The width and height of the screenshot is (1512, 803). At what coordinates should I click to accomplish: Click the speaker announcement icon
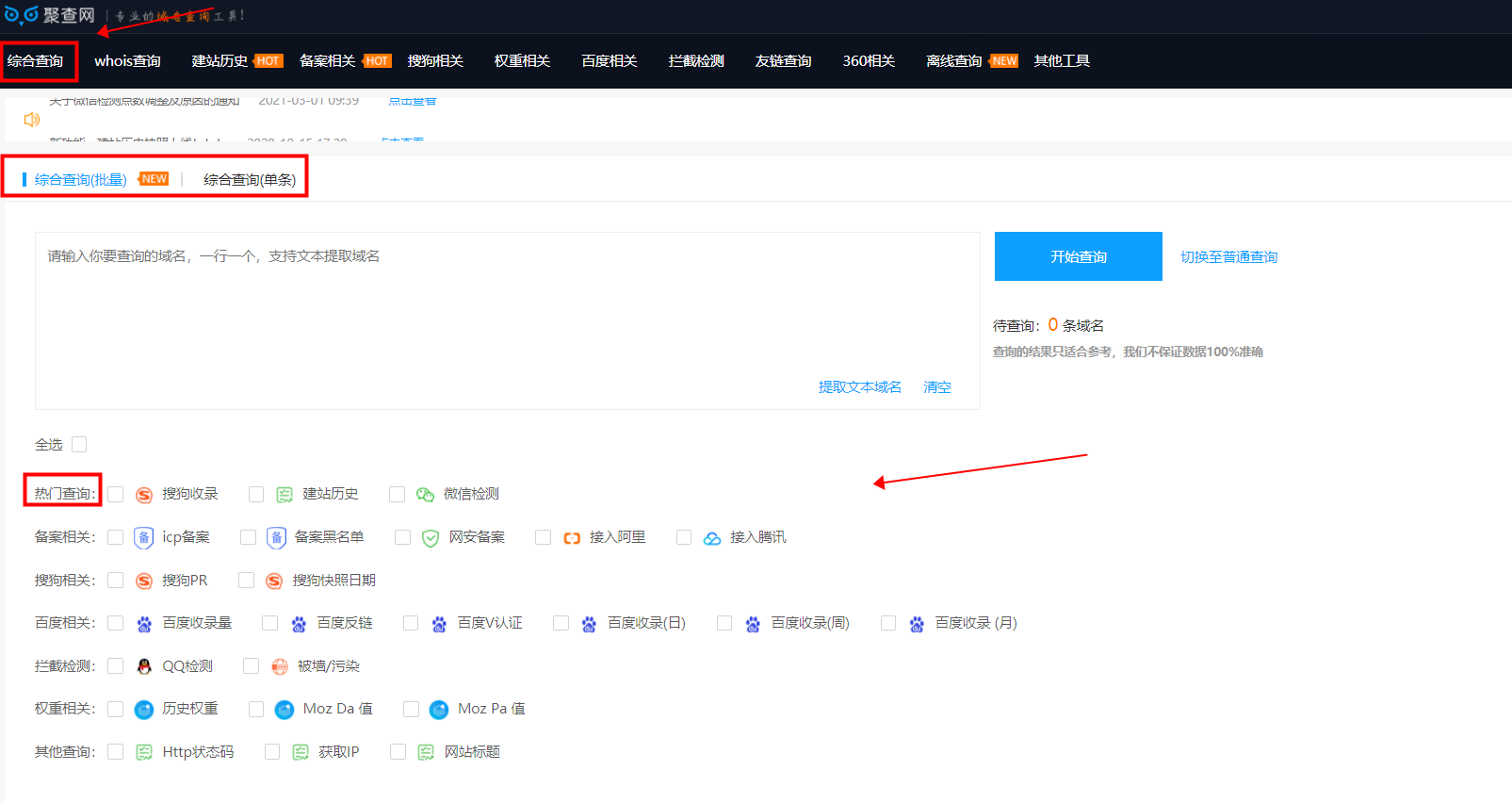tap(32, 120)
